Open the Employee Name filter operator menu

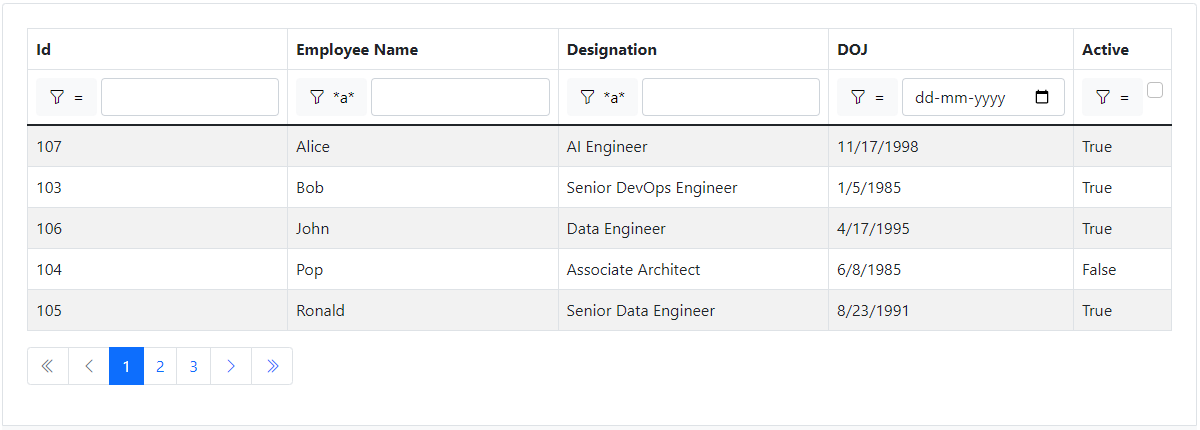pos(332,97)
